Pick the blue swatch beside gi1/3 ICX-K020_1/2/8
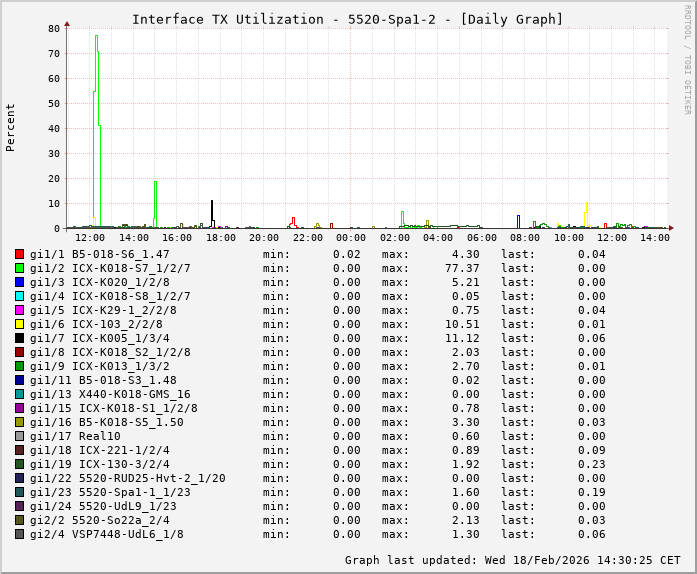Viewport: 697px width, 574px height. coord(19,282)
